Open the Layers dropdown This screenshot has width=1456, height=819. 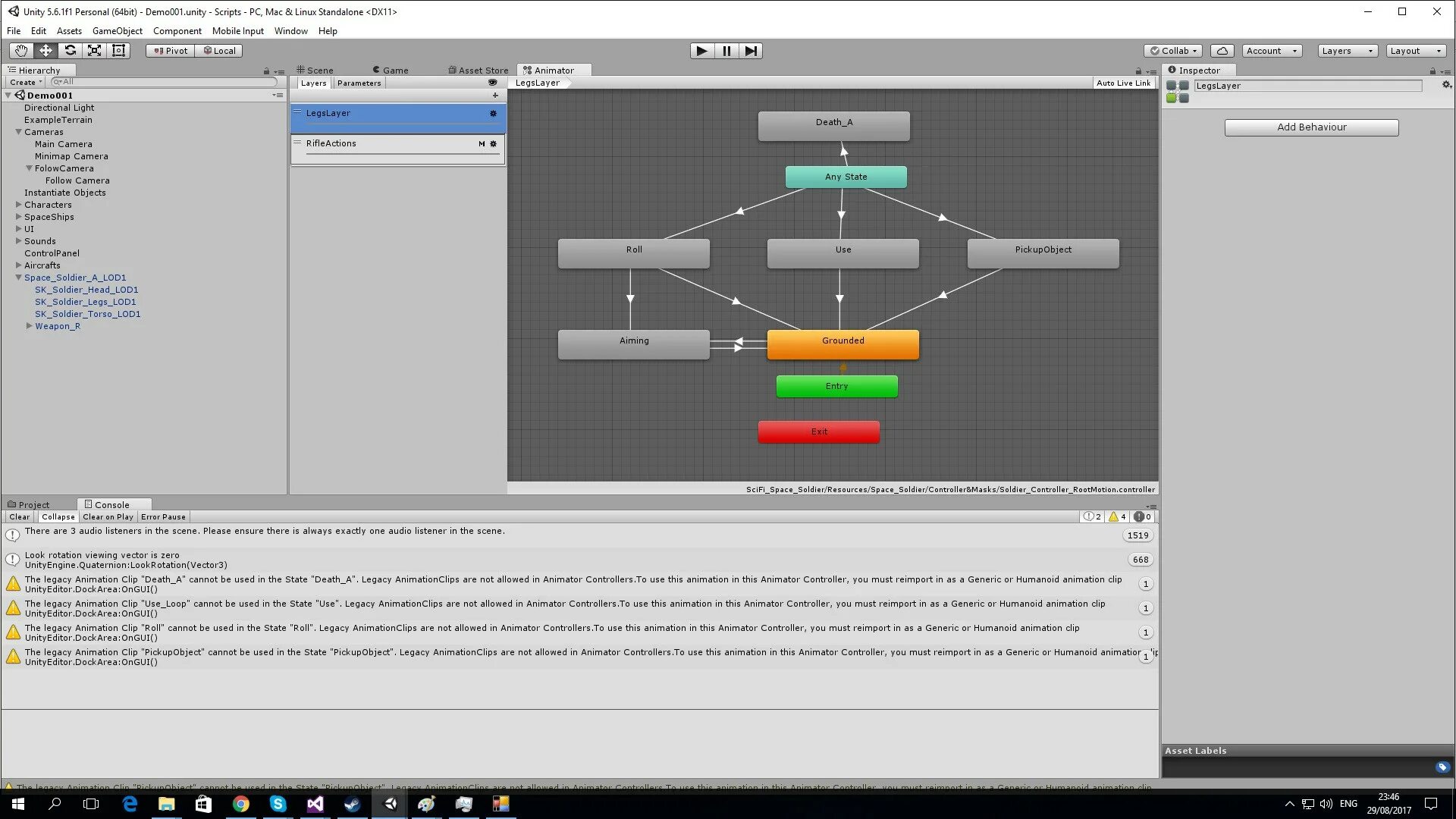[x=1347, y=51]
